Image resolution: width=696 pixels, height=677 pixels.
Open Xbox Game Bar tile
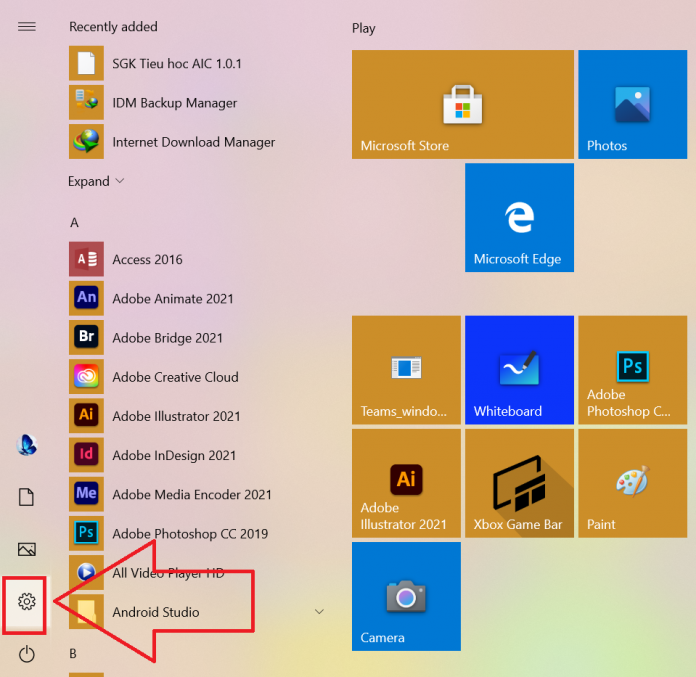(519, 483)
